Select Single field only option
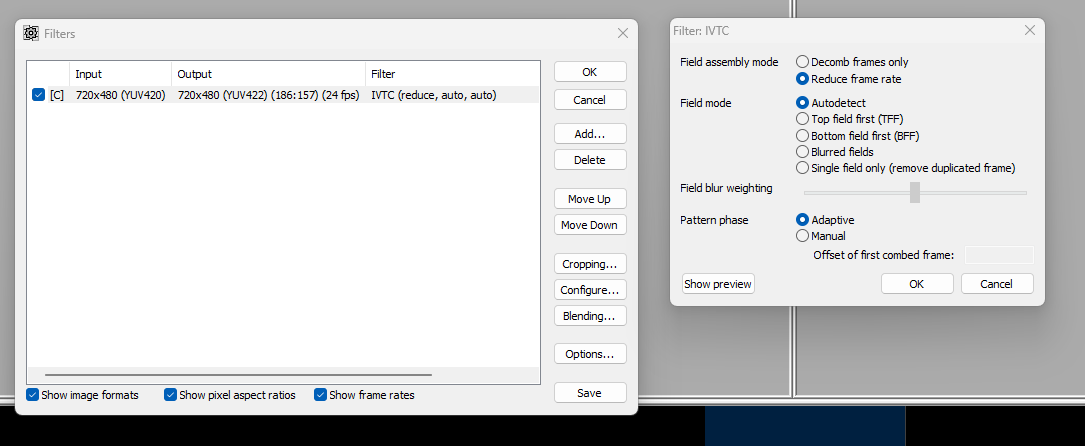Image resolution: width=1085 pixels, height=446 pixels. 803,168
